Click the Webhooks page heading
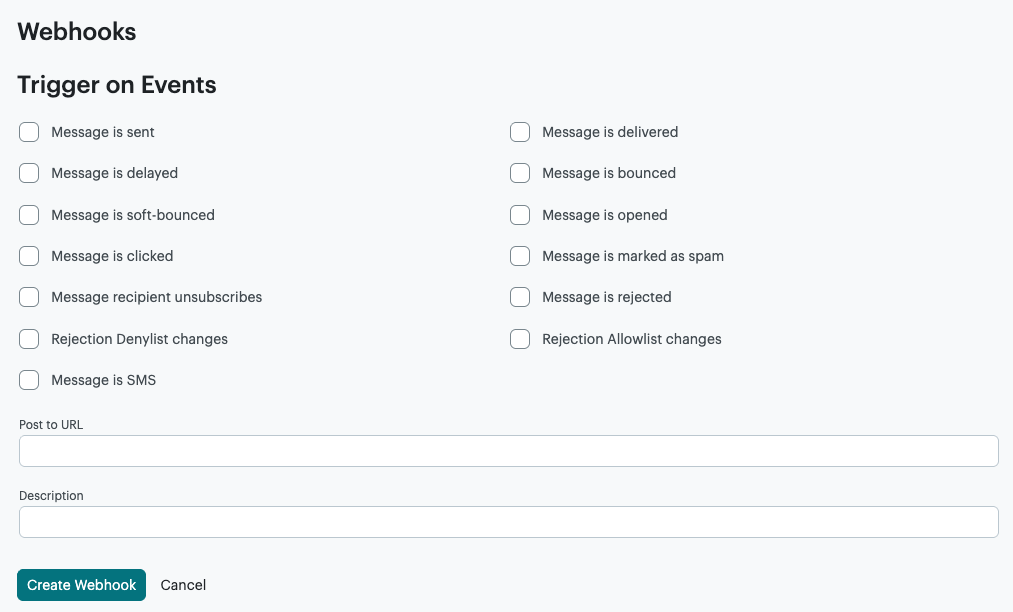This screenshot has width=1013, height=612. pos(76,31)
